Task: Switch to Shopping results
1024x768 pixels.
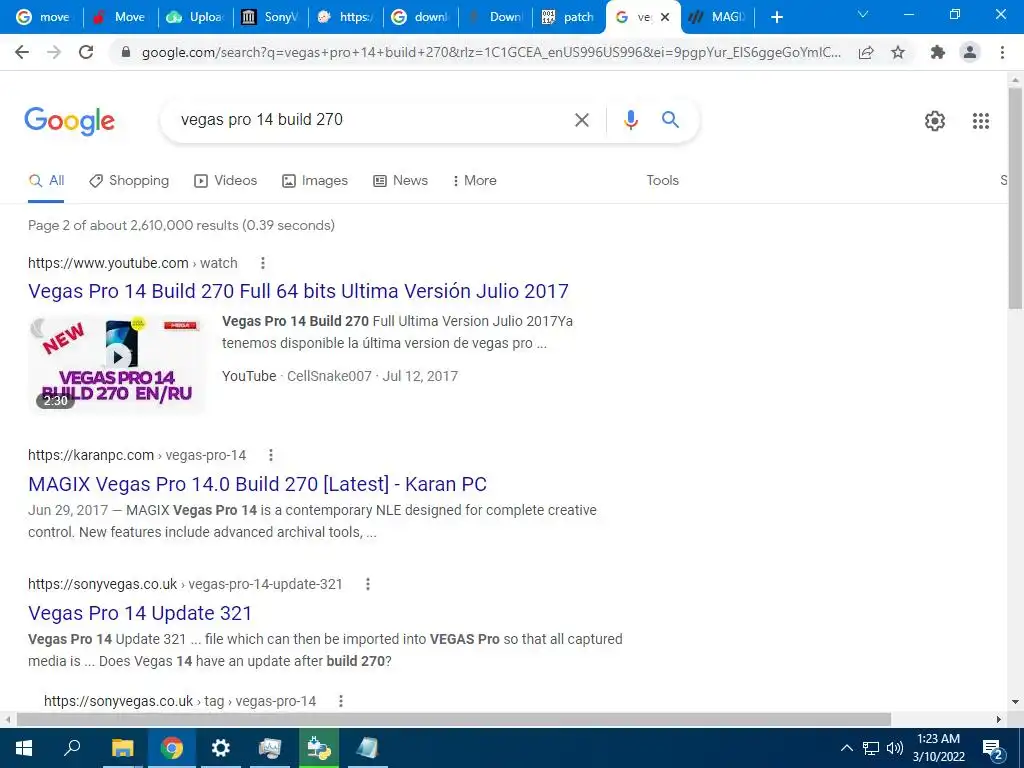Action: 129,181
